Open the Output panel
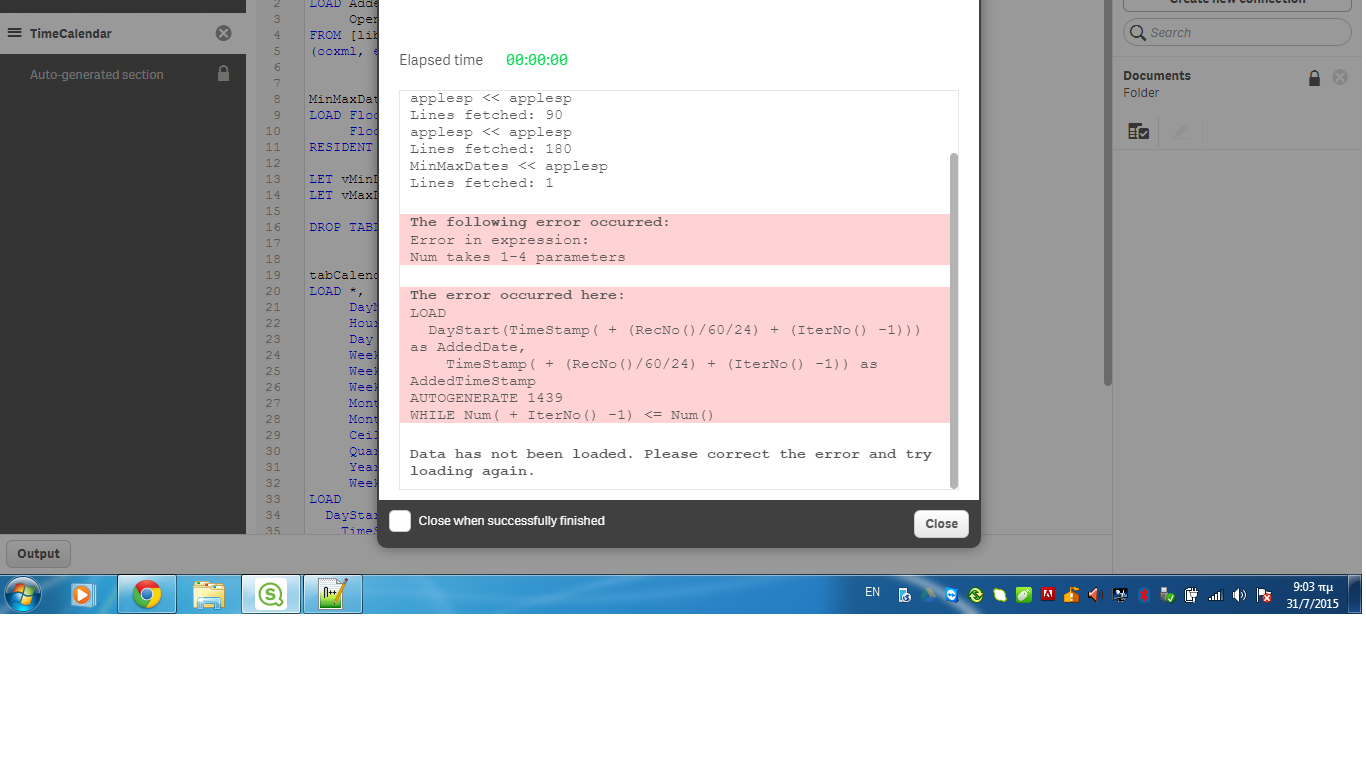This screenshot has height=768, width=1366. 38,554
